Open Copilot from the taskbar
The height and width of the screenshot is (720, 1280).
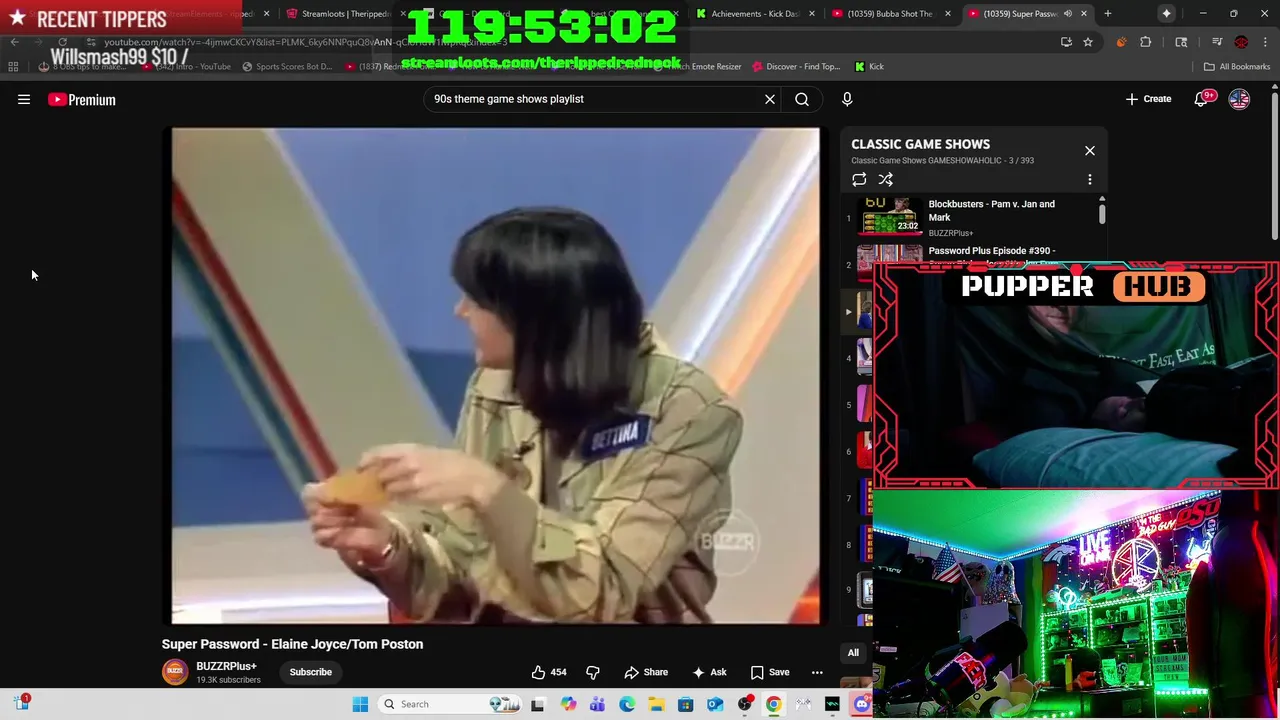tap(569, 704)
